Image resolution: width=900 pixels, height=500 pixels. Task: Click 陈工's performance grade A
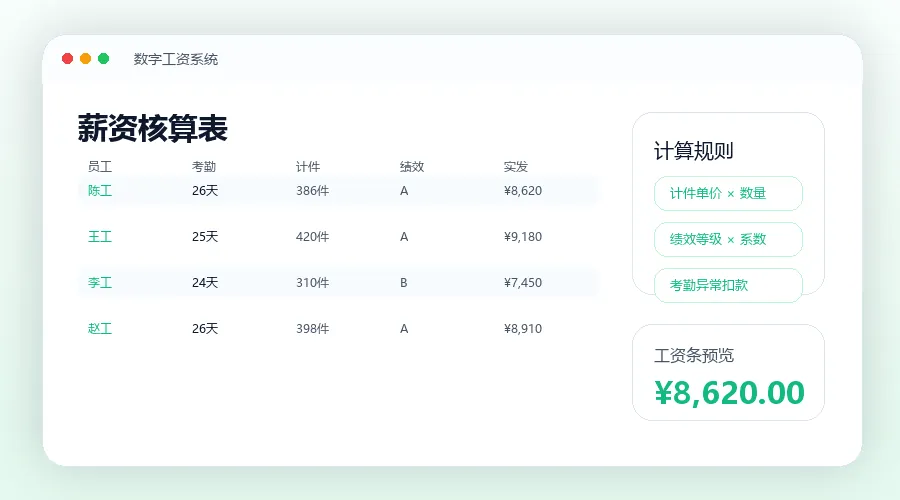point(404,191)
